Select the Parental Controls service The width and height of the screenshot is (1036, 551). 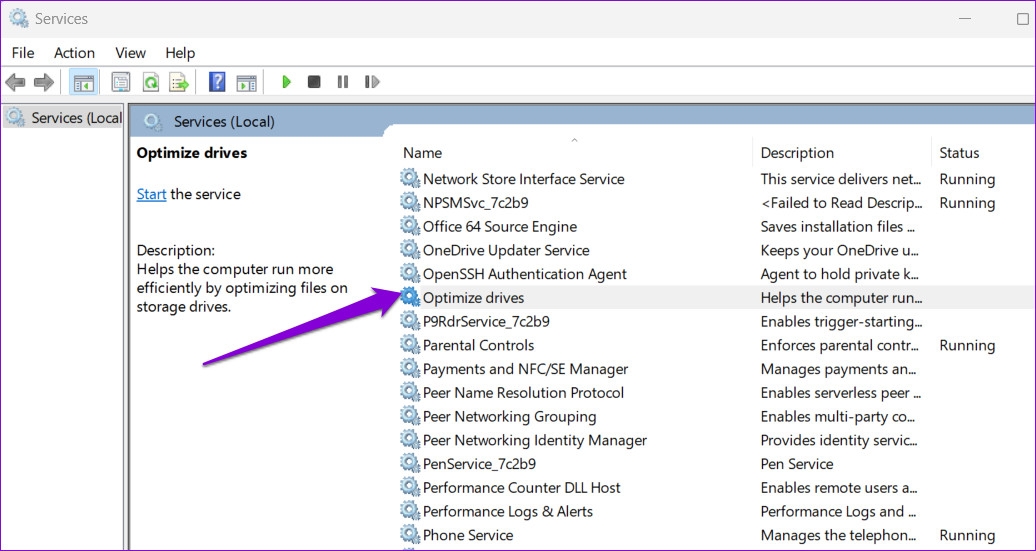(478, 345)
